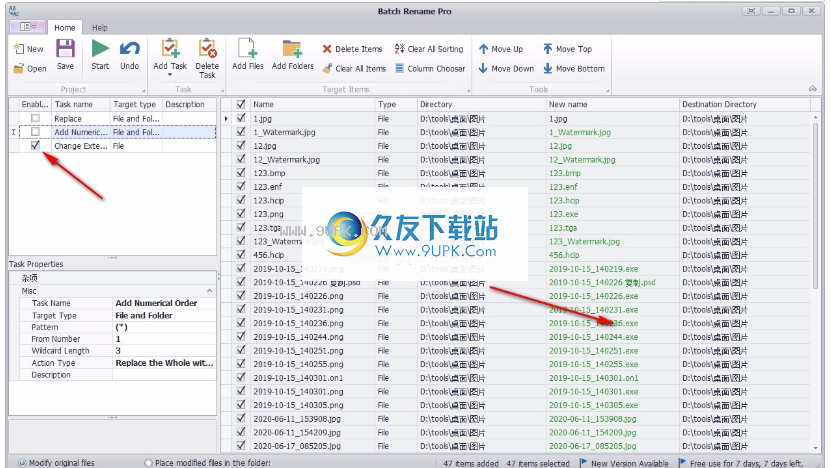
Task: Uncheck the 2019-10-15_140244.png checkbox
Action: [241, 336]
